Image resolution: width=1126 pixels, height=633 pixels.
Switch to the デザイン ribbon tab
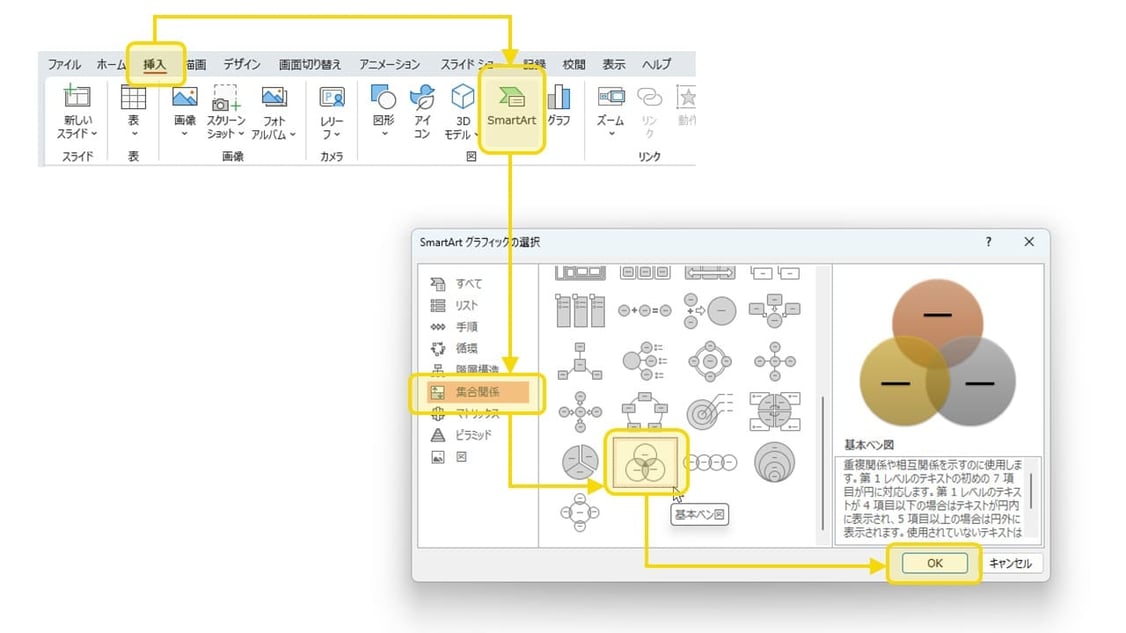coord(242,63)
